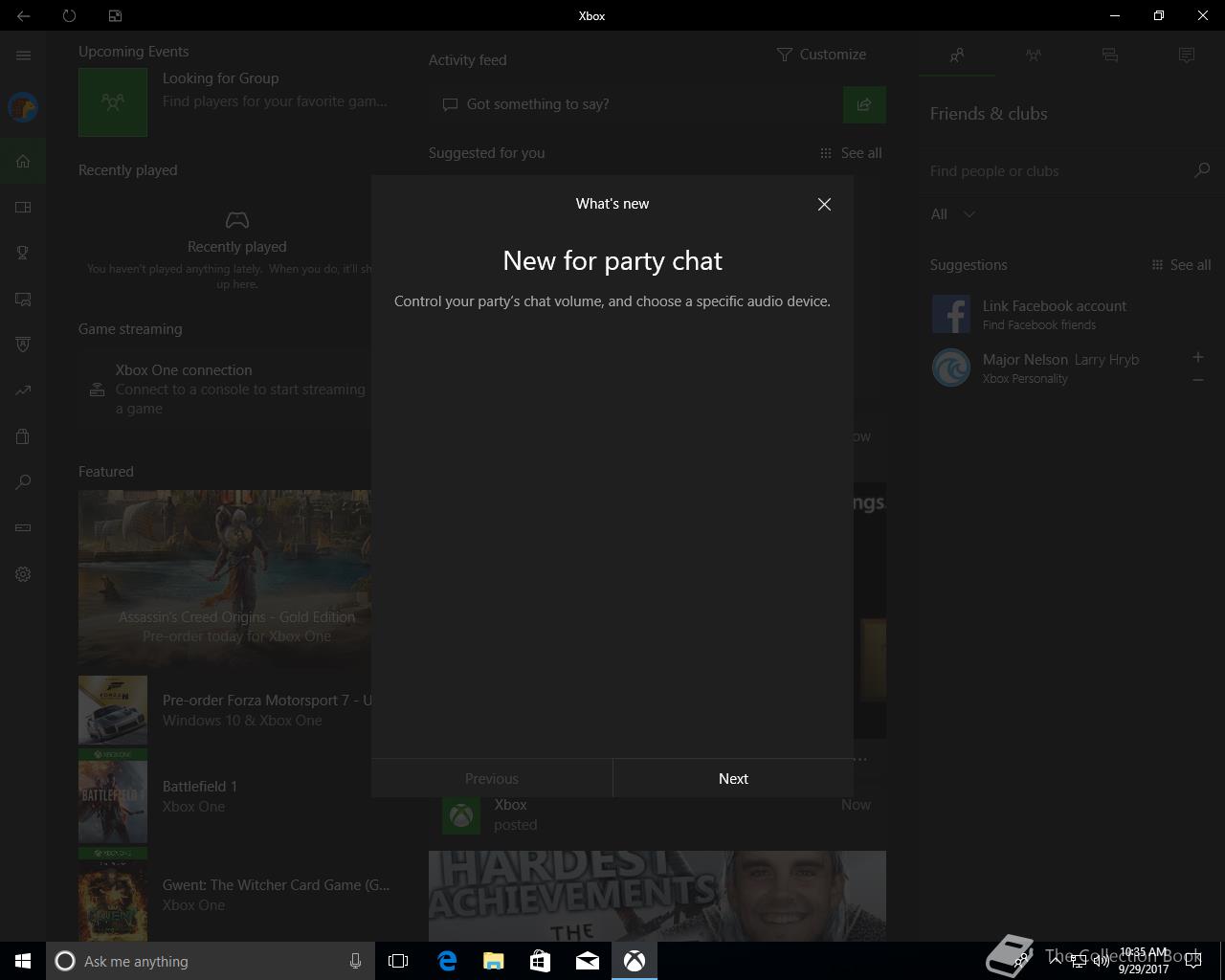The width and height of the screenshot is (1225, 980).
Task: Click the green share post button
Action: tap(864, 104)
